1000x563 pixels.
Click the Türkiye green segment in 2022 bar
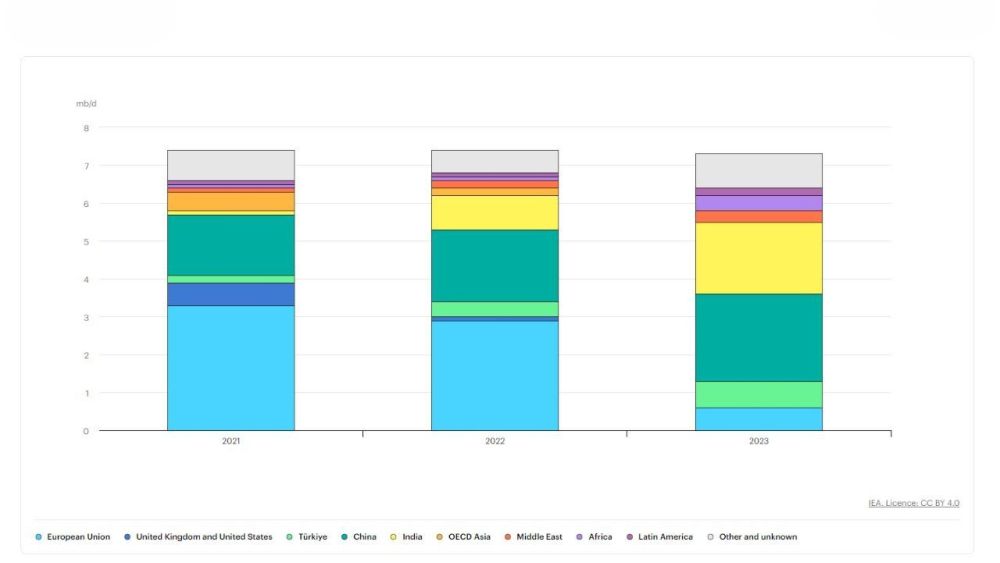[x=495, y=309]
